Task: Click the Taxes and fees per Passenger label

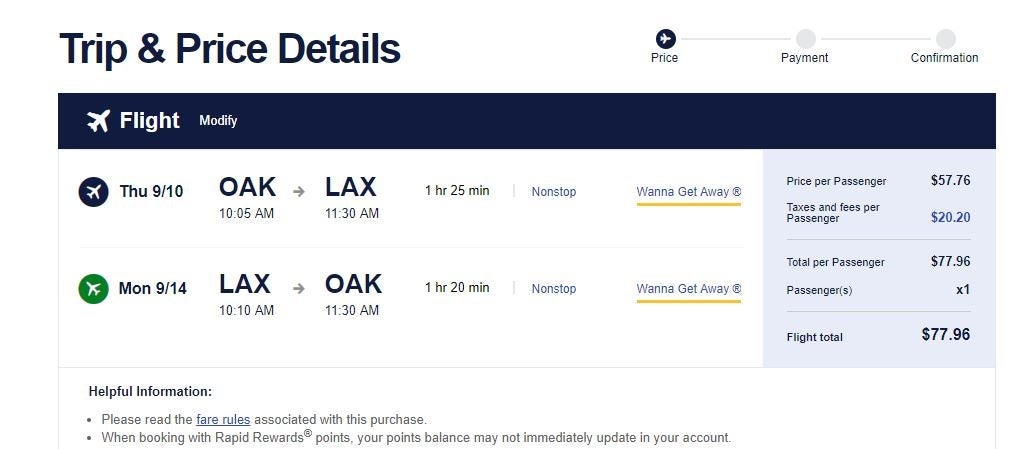Action: pos(832,212)
